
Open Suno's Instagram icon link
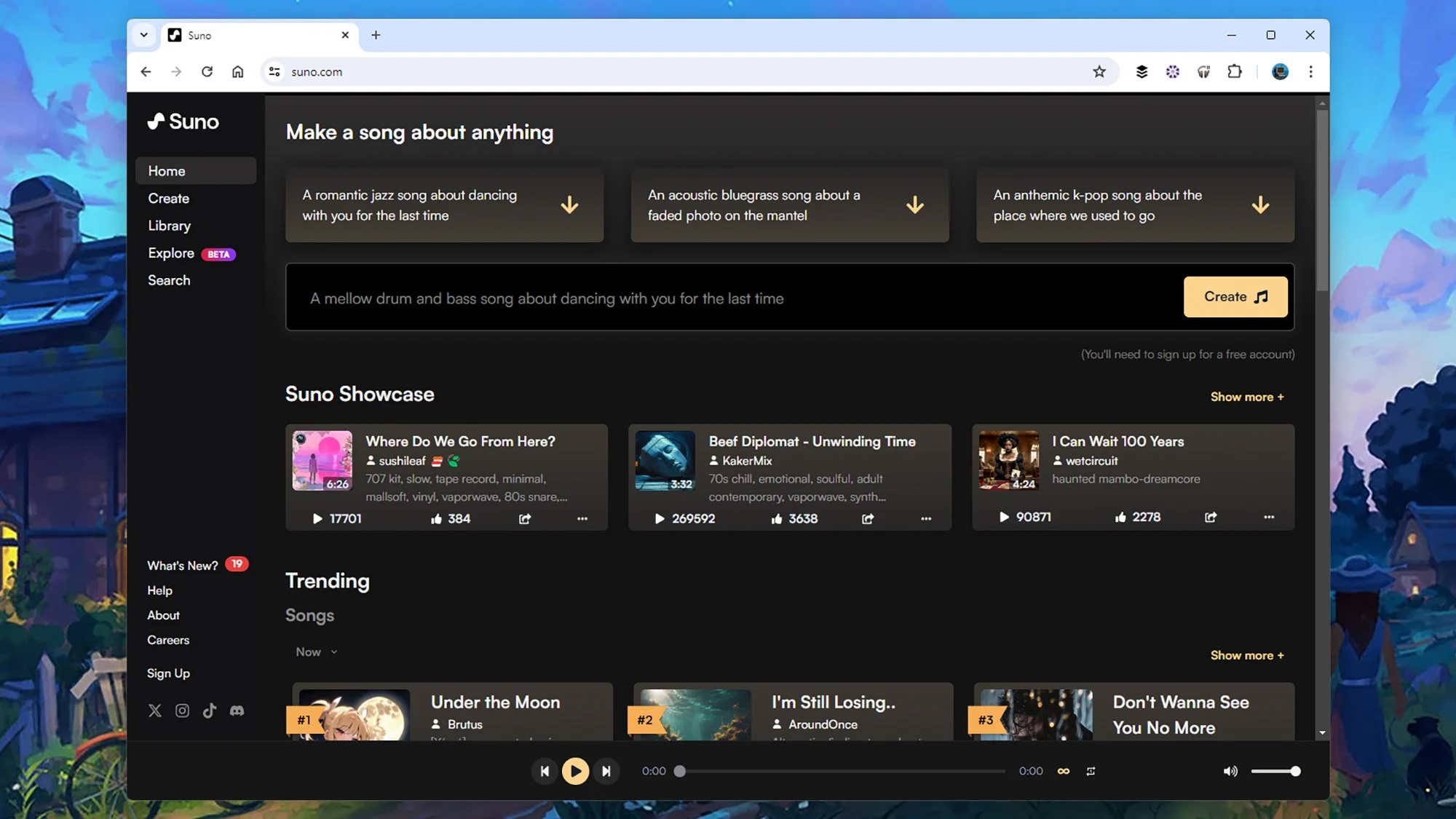(x=182, y=711)
